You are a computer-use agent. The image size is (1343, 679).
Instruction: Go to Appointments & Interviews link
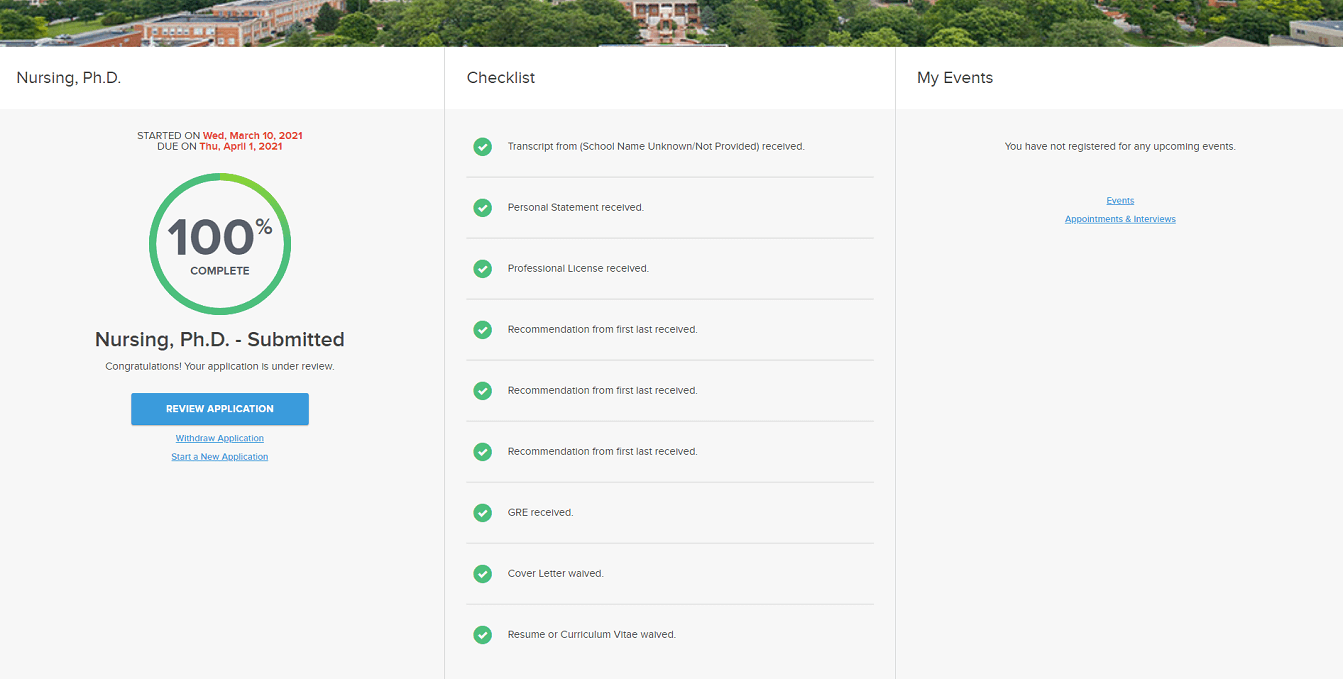[1120, 219]
